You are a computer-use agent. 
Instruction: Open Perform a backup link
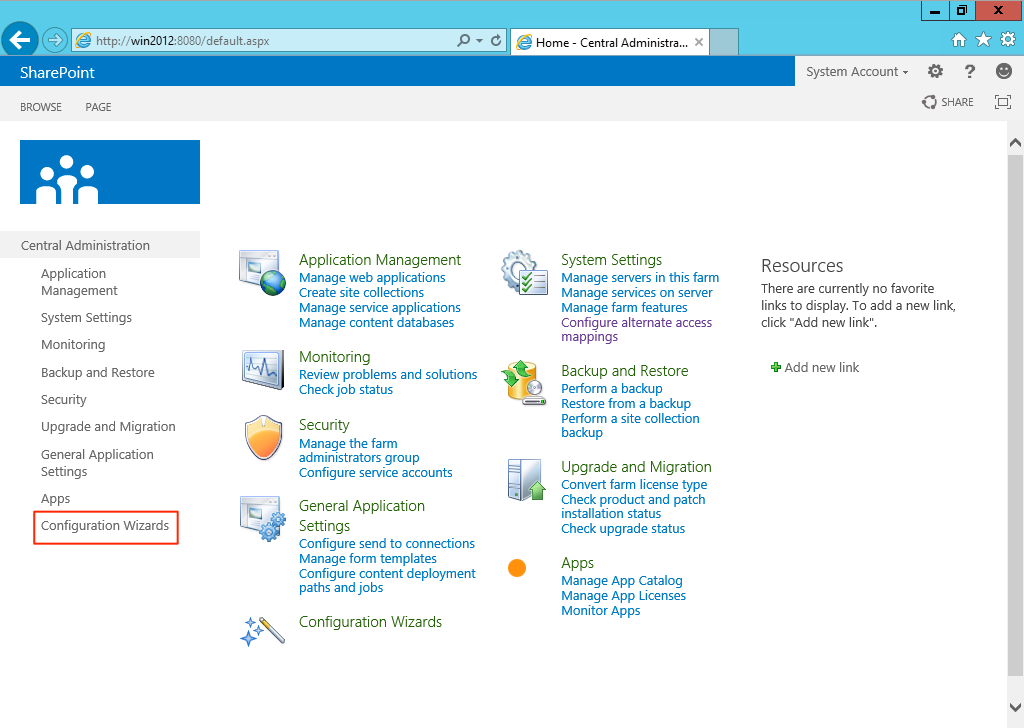pyautogui.click(x=612, y=388)
